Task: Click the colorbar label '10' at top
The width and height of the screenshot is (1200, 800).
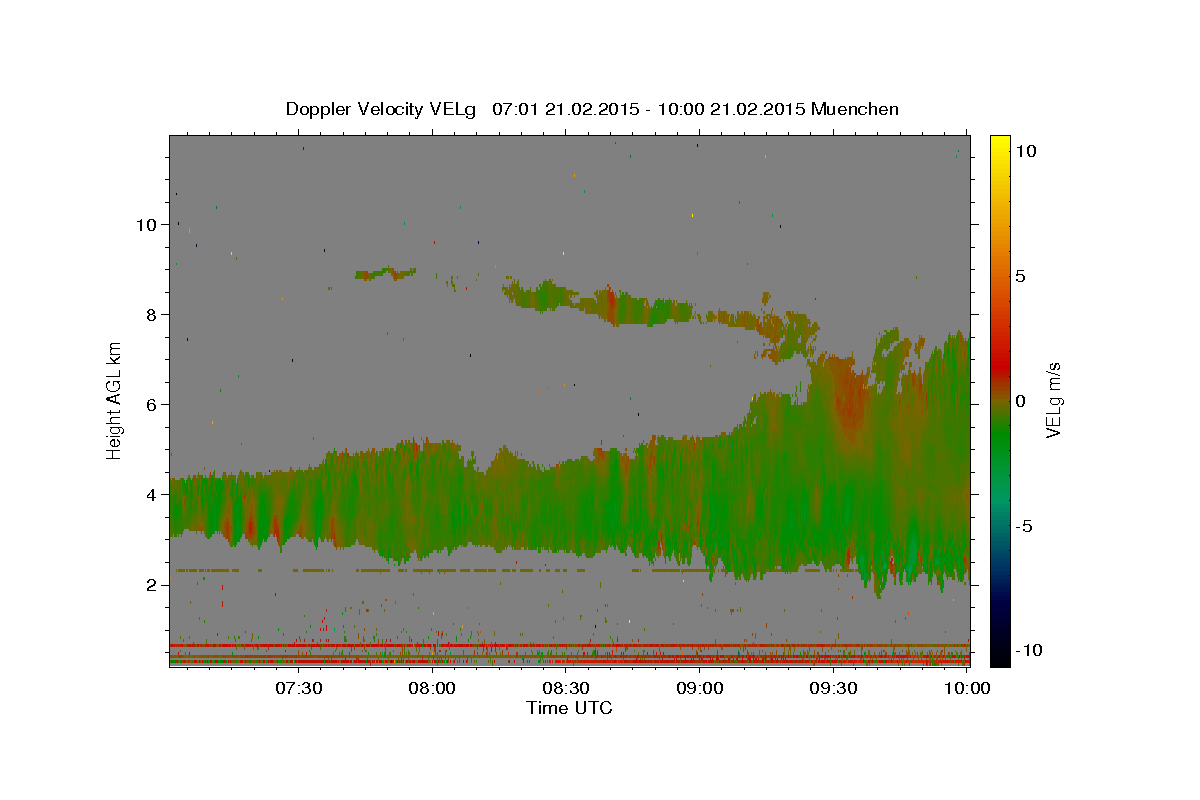Action: [x=1026, y=151]
